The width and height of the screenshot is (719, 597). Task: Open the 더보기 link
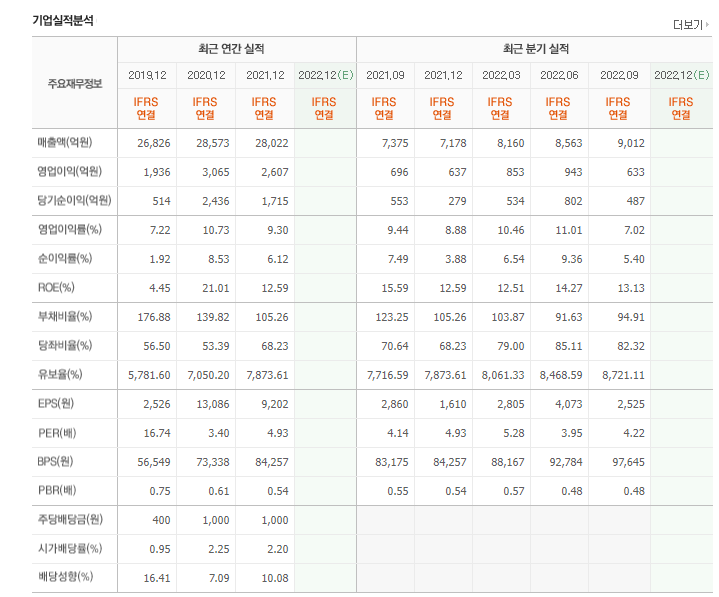(690, 25)
